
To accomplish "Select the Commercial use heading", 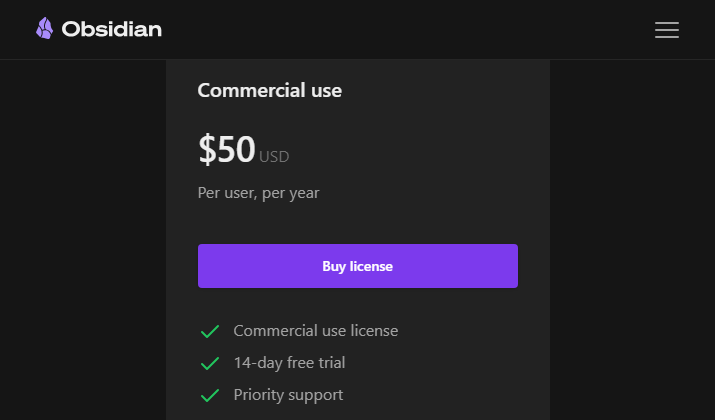I will tap(269, 90).
